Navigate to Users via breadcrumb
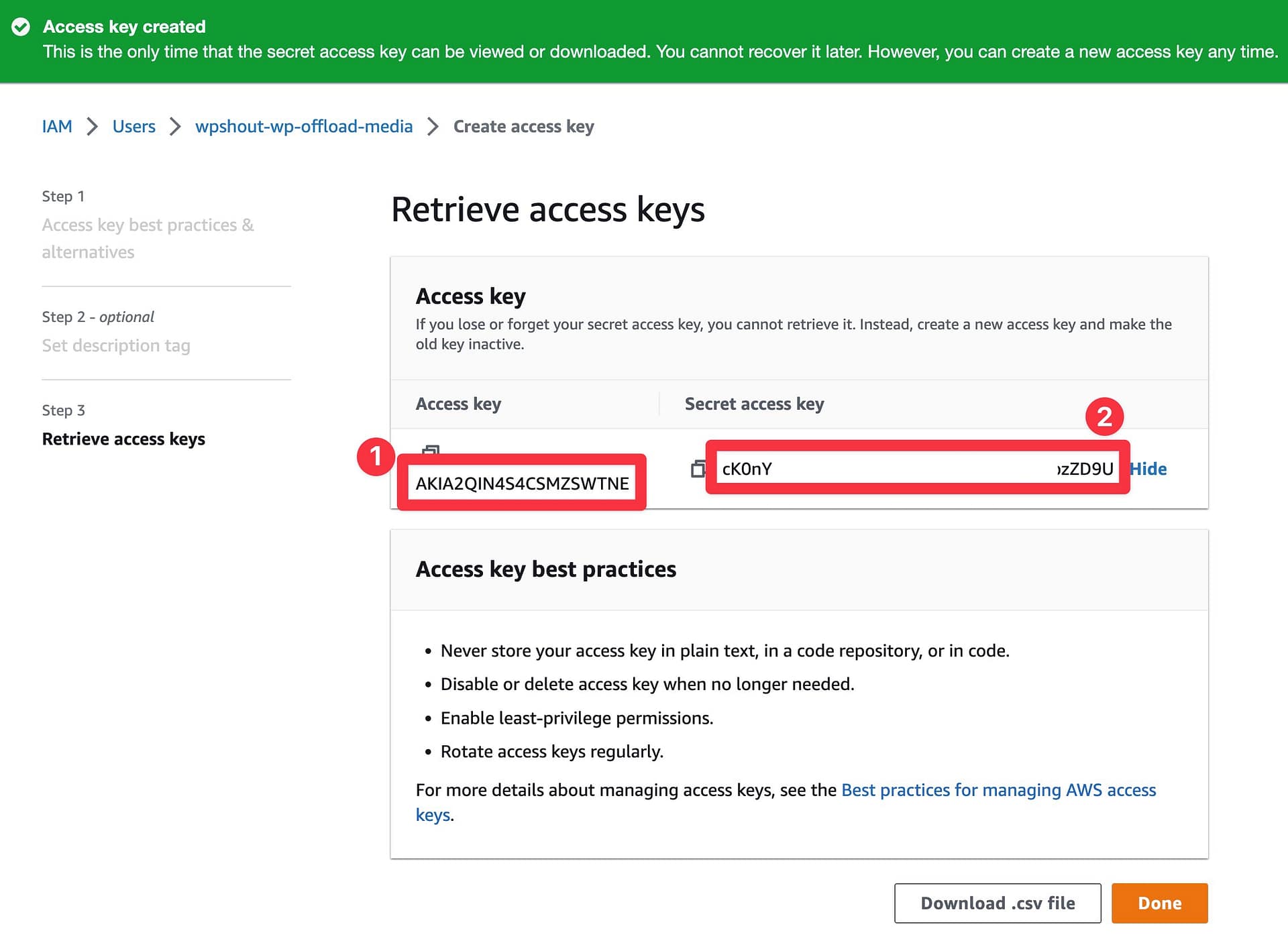Viewport: 1288px width, 951px height. [133, 126]
